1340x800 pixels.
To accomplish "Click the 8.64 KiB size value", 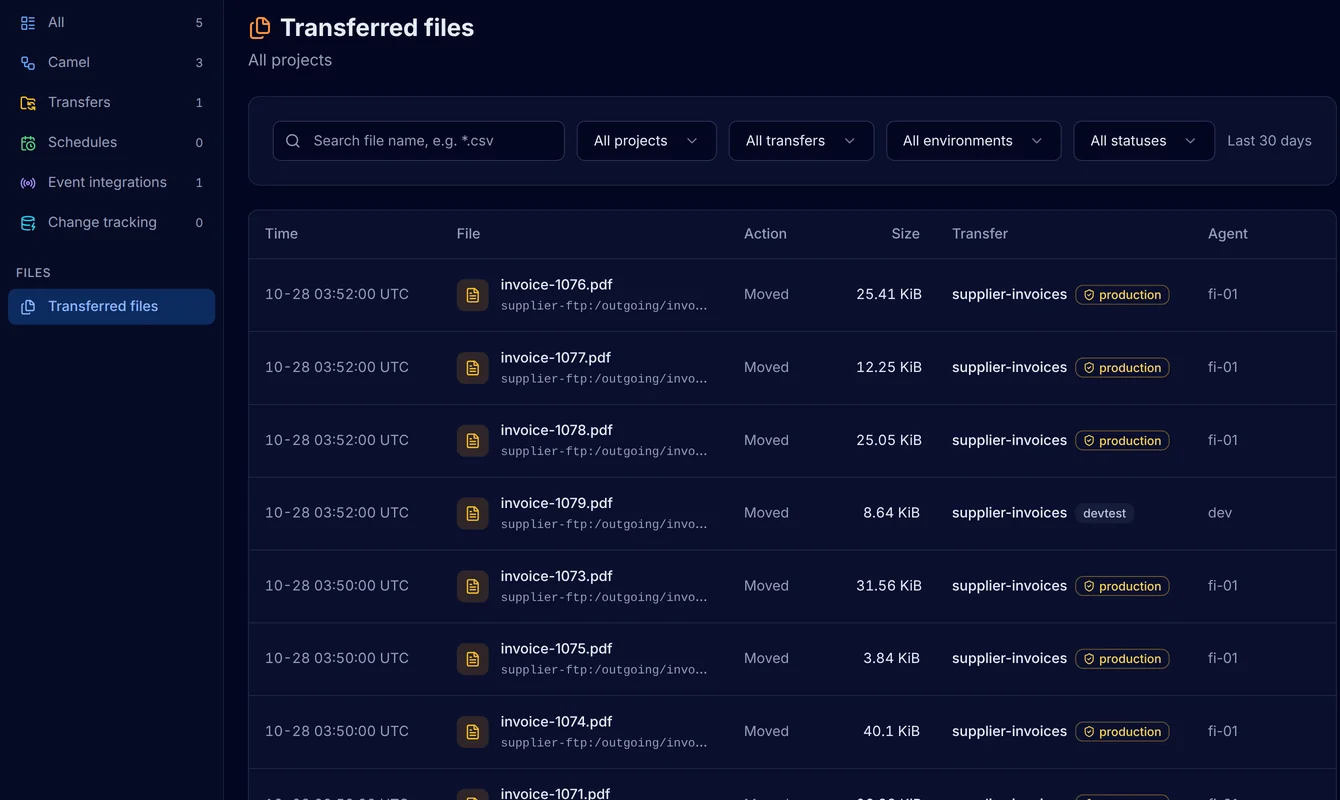I will 891,513.
